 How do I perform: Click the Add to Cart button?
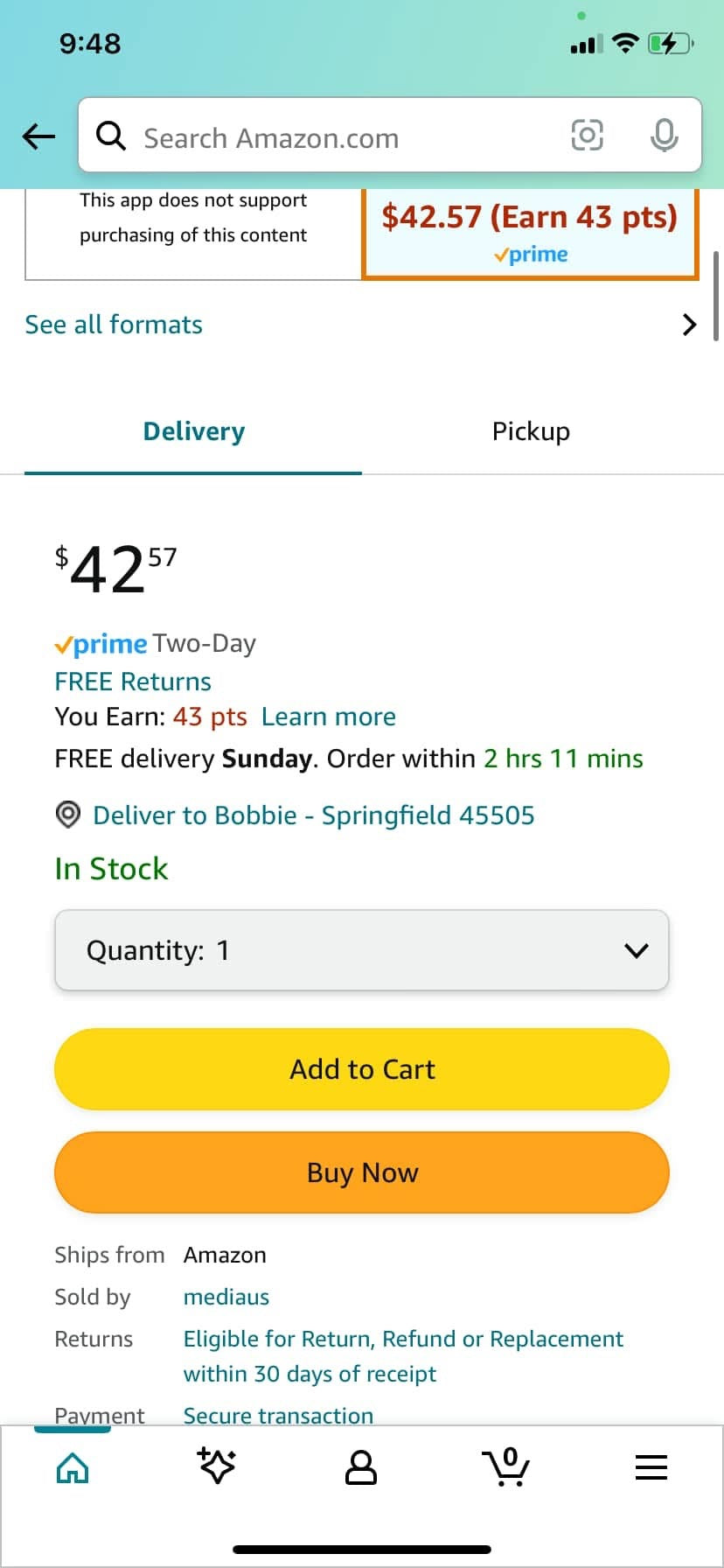coord(362,1069)
